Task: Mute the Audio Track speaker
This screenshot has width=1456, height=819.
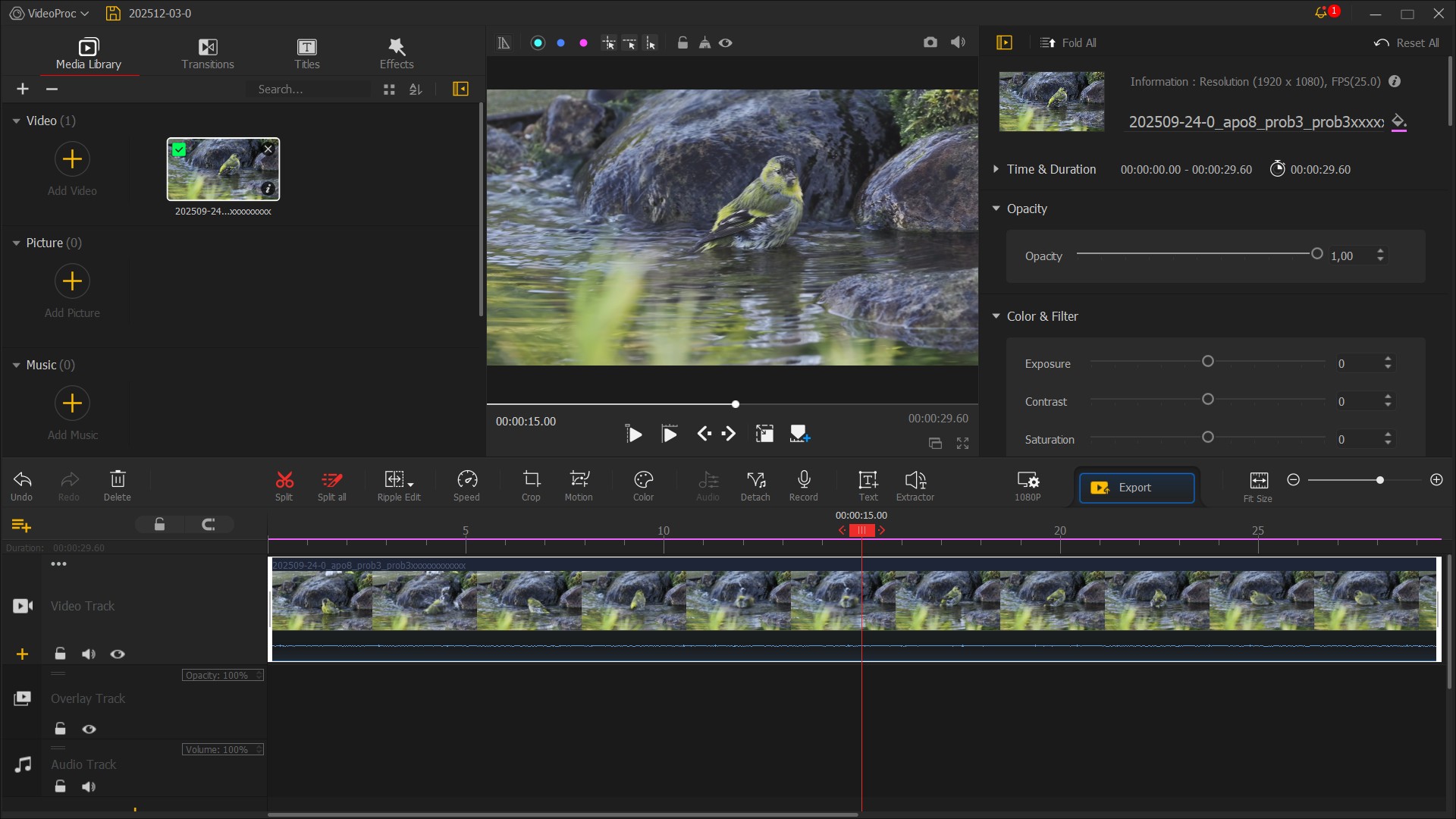Action: 89,787
